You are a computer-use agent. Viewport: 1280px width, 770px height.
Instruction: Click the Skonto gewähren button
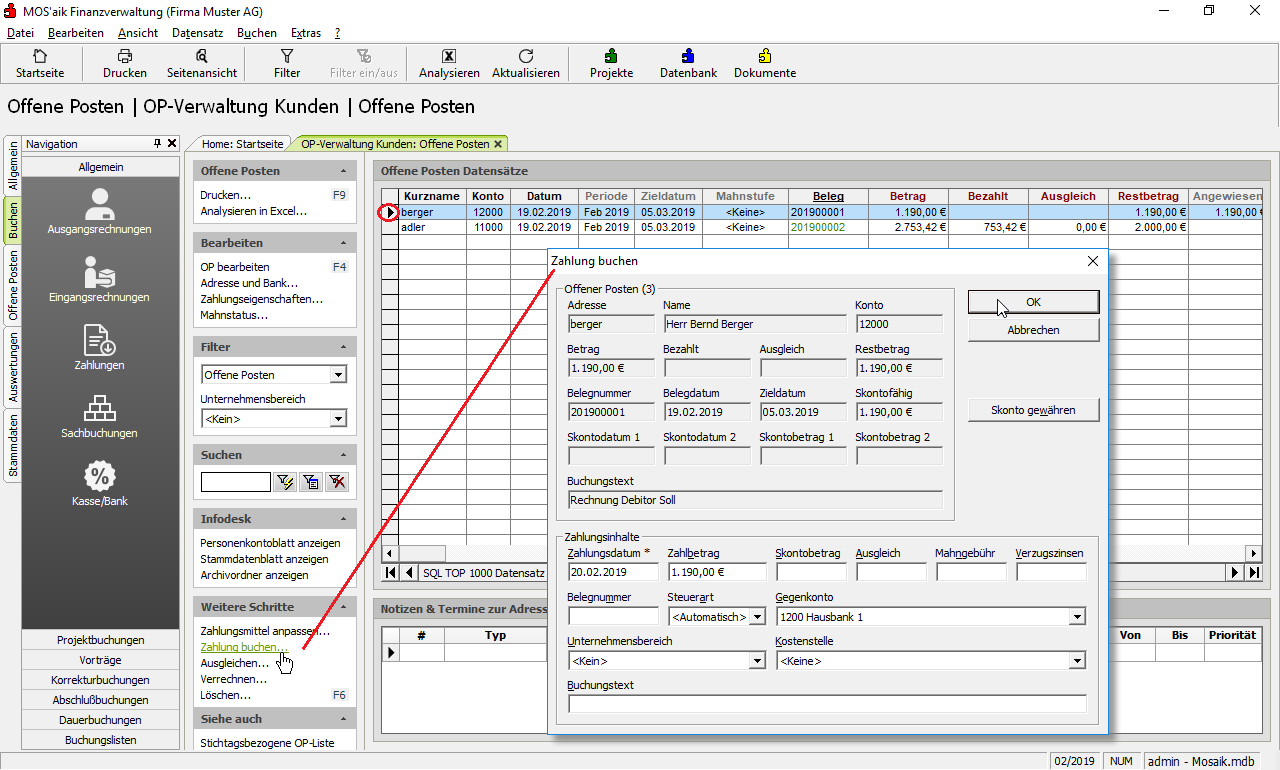pos(1033,410)
